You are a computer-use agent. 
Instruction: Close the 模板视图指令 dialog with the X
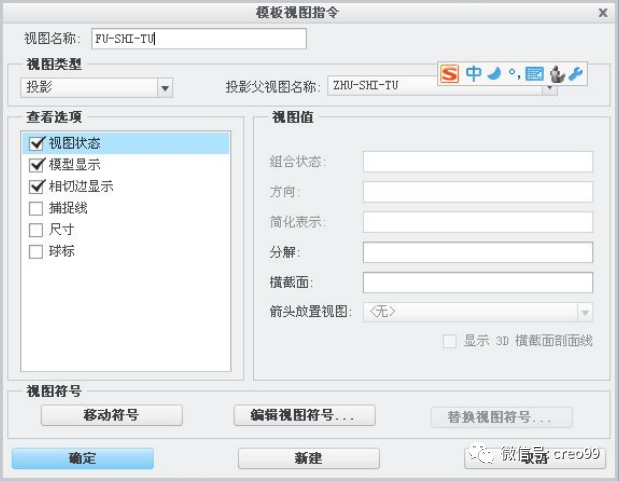point(602,12)
